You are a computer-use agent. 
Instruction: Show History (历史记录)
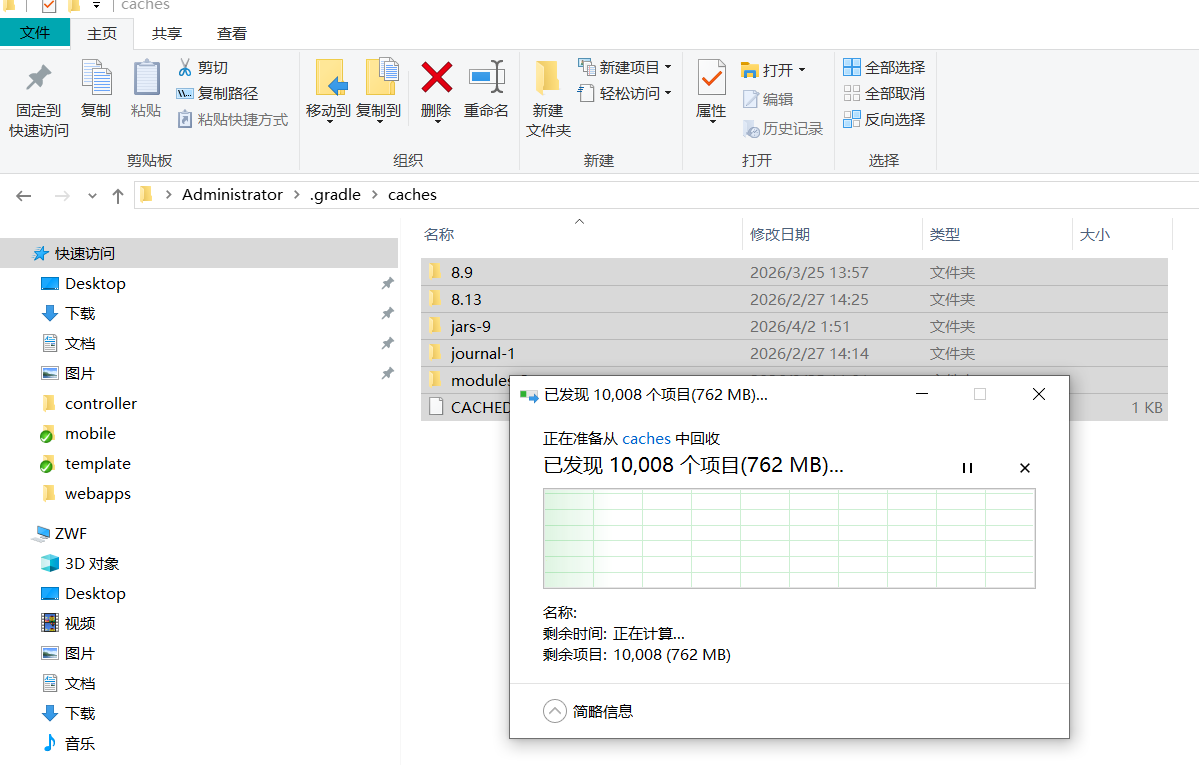coord(783,129)
